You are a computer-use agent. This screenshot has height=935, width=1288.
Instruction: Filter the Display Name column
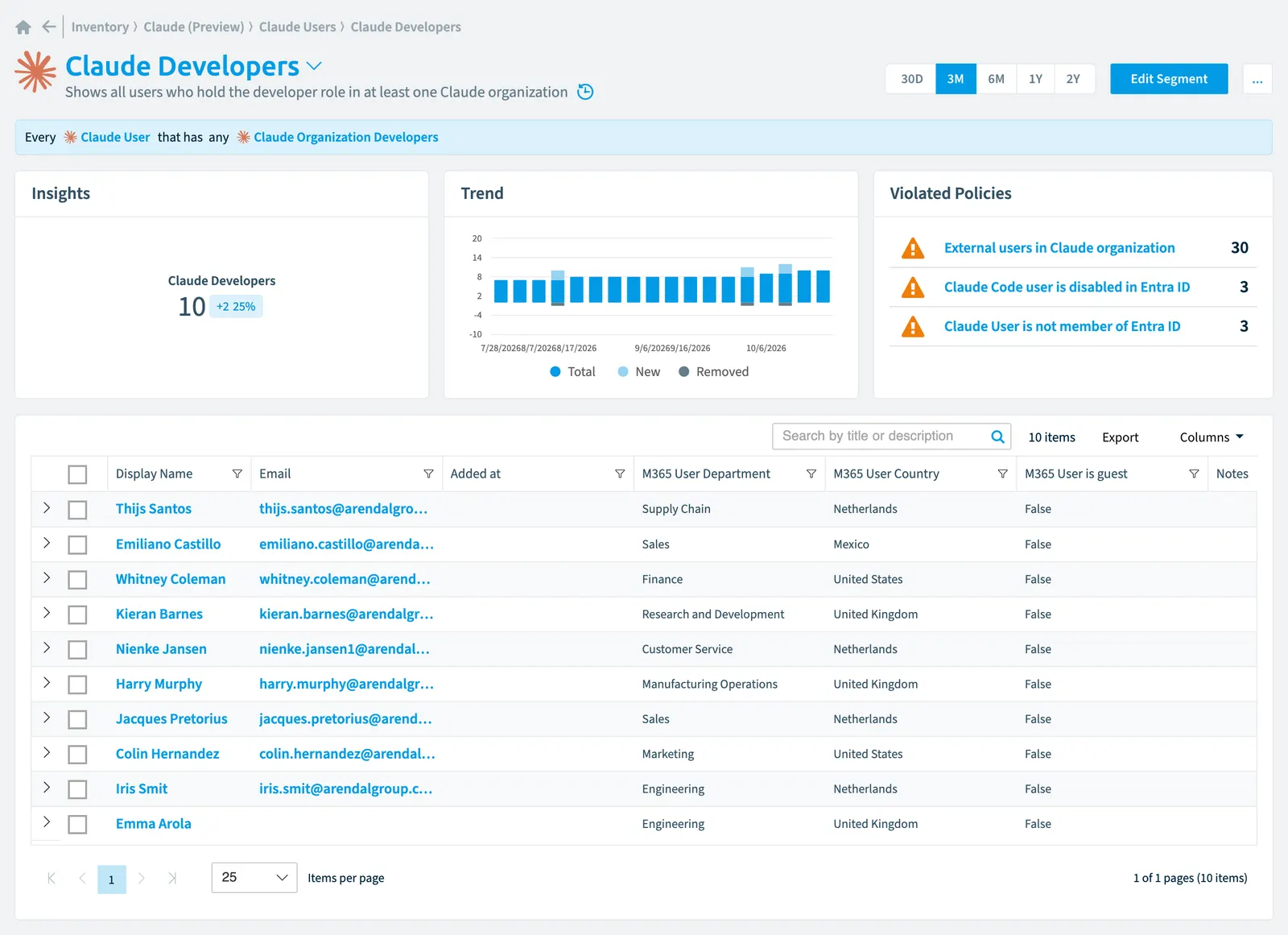237,474
